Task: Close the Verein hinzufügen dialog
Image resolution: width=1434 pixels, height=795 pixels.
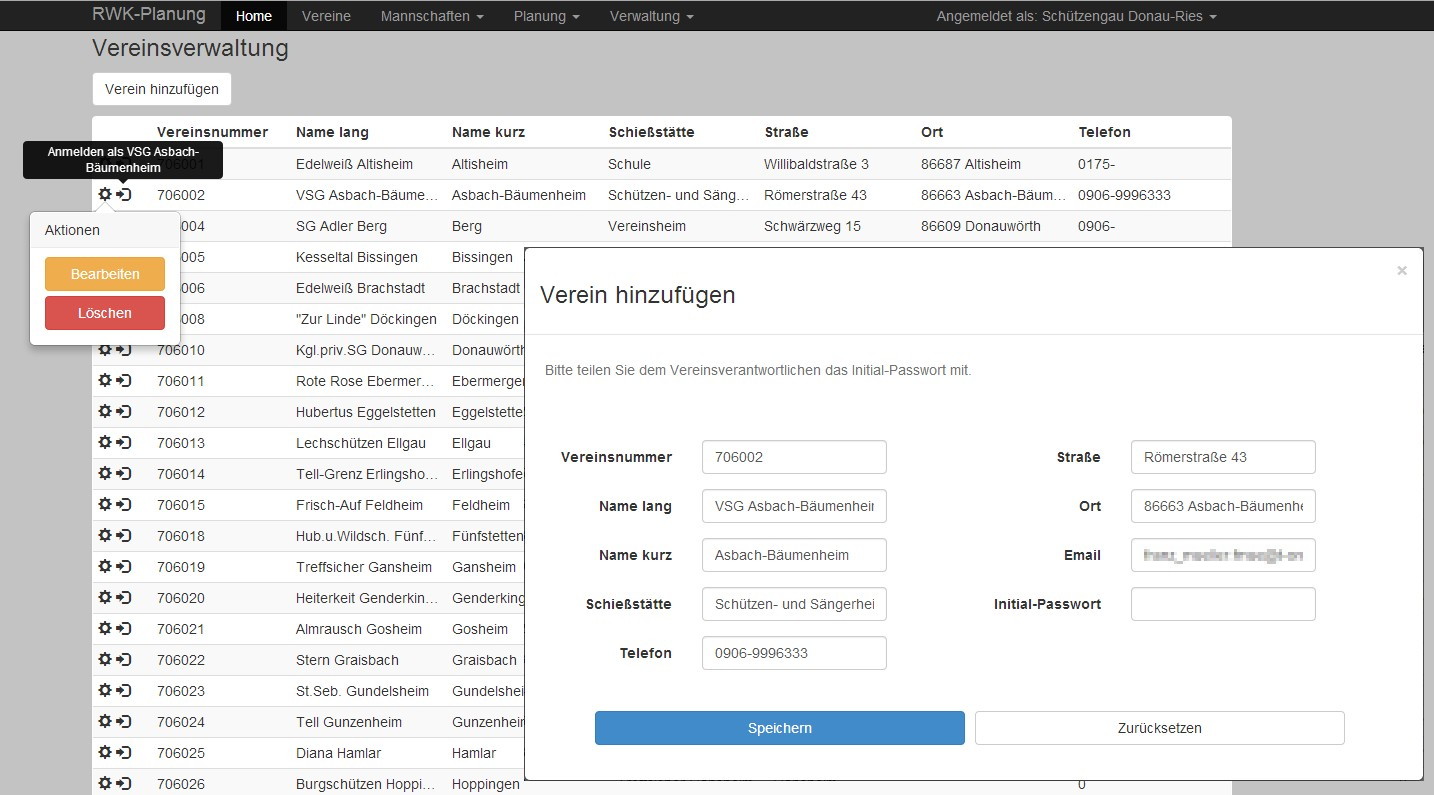Action: click(x=1401, y=271)
